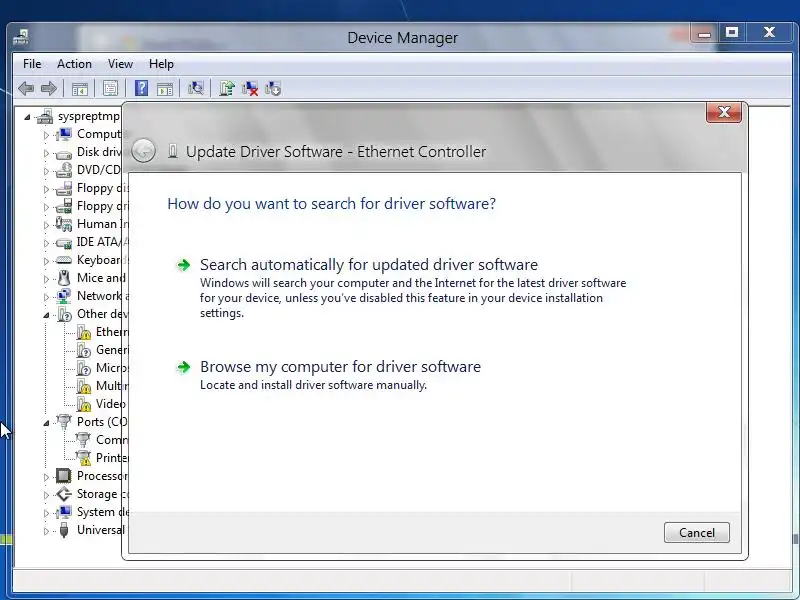
Task: Select the Printer port warning icon
Action: click(83, 458)
